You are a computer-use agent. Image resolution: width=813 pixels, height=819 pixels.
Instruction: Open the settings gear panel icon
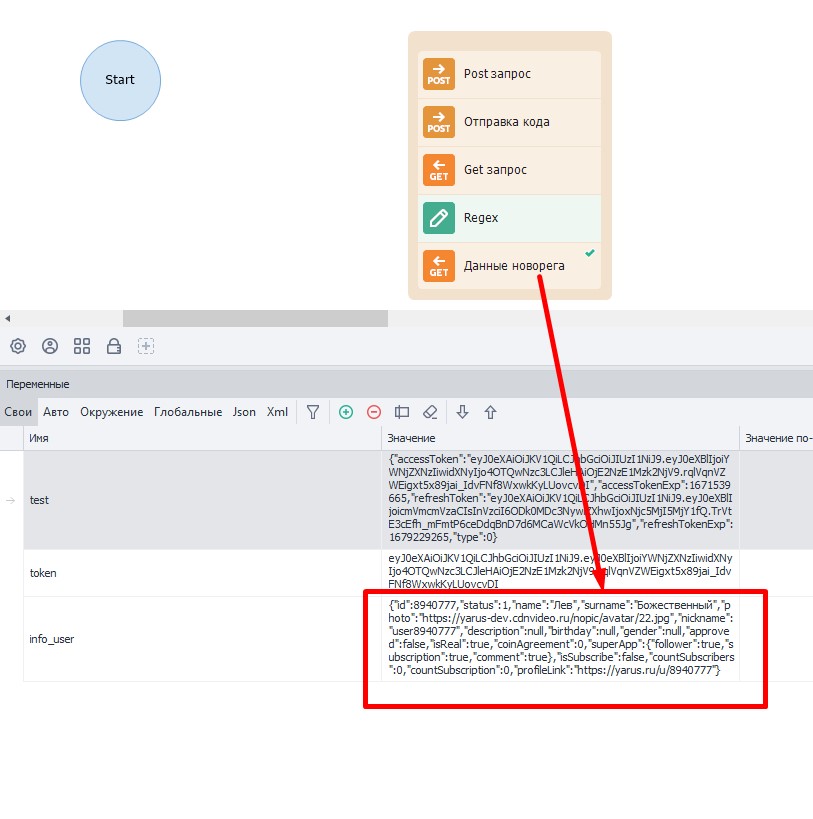point(18,346)
